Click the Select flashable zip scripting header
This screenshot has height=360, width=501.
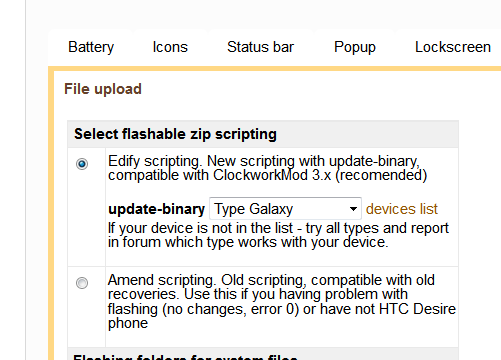coord(175,134)
